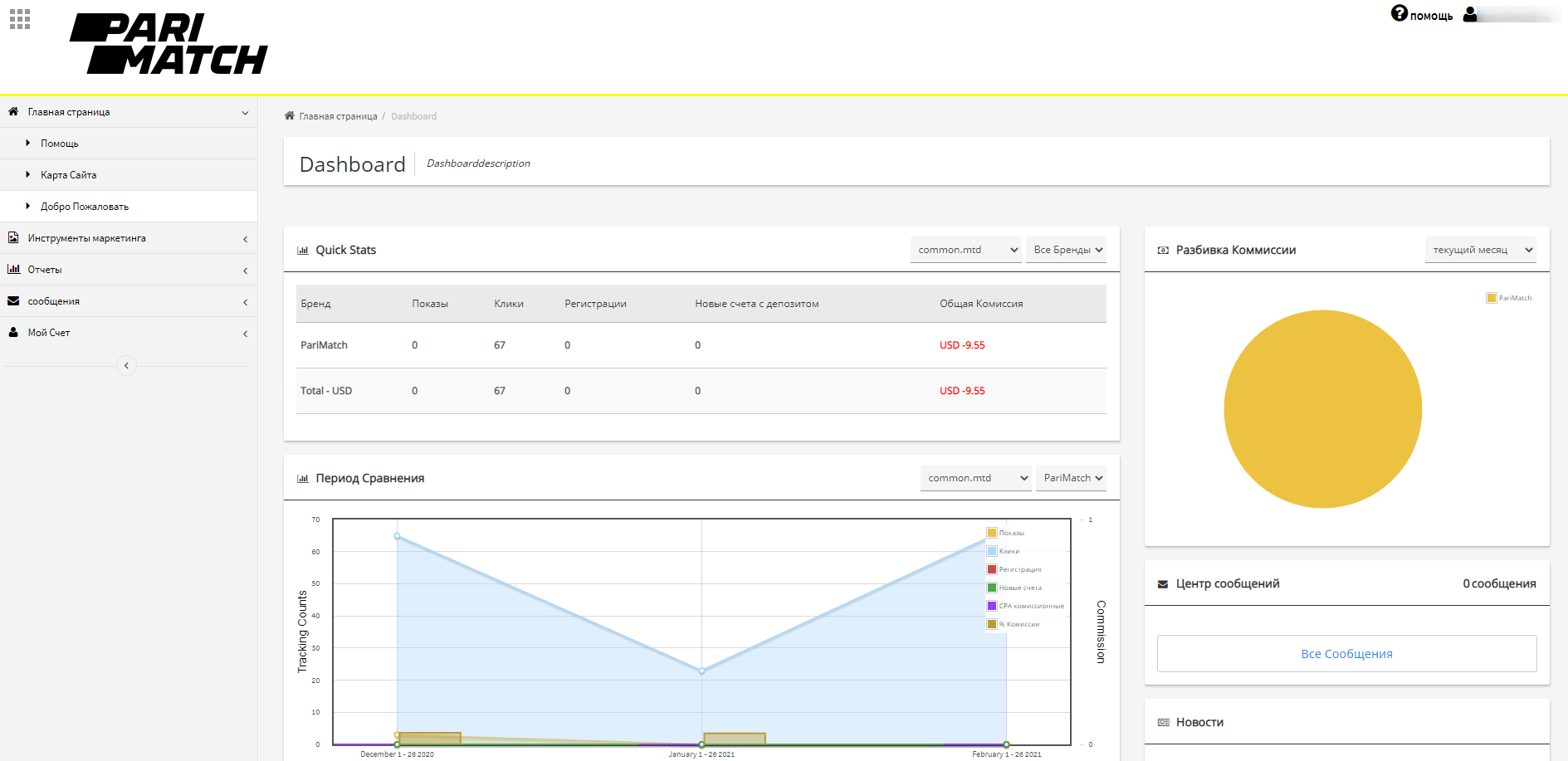The height and width of the screenshot is (761, 1568).
Task: Toggle the Показы series in chart legend
Action: click(992, 533)
